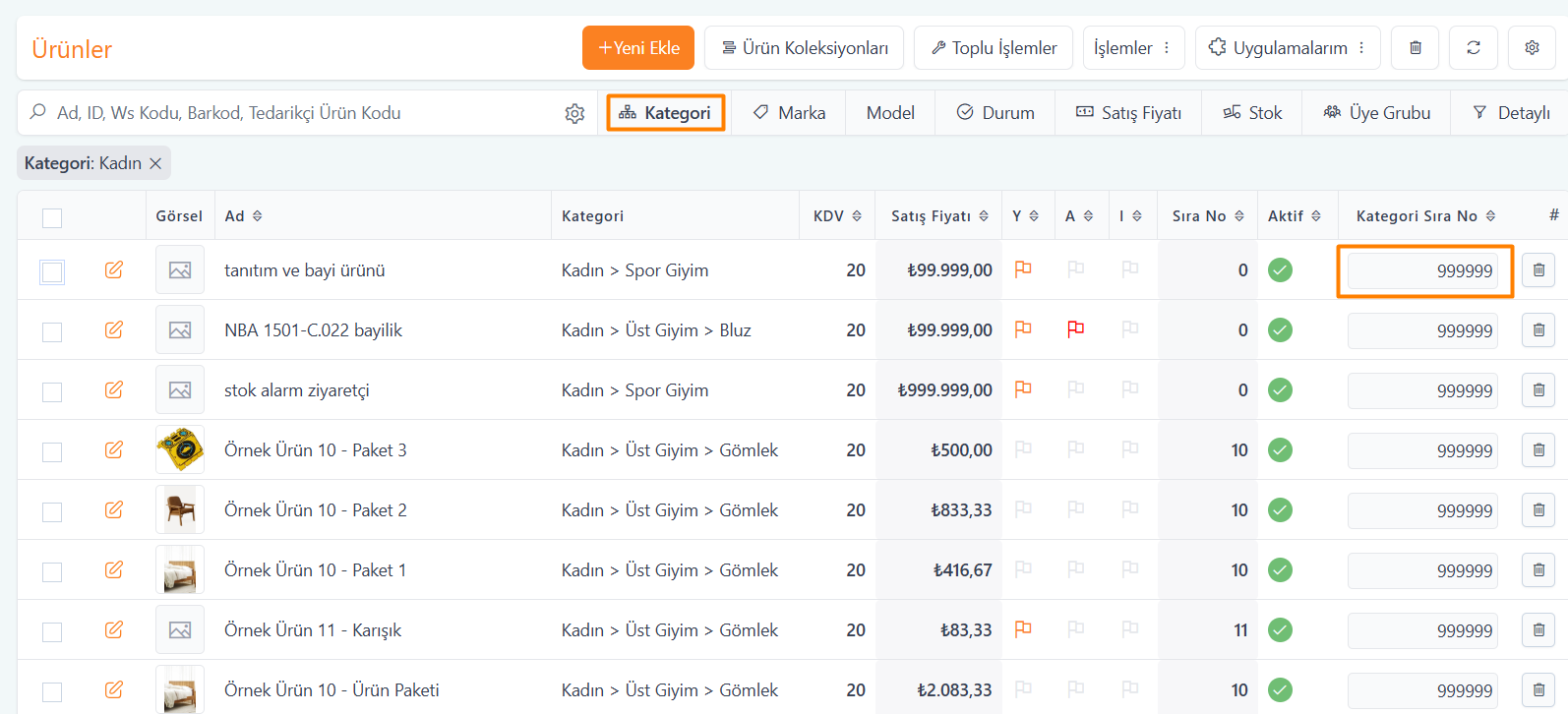This screenshot has width=1568, height=714.
Task: Toggle the red A flag for NBA 1501-C.022
Action: (x=1076, y=329)
